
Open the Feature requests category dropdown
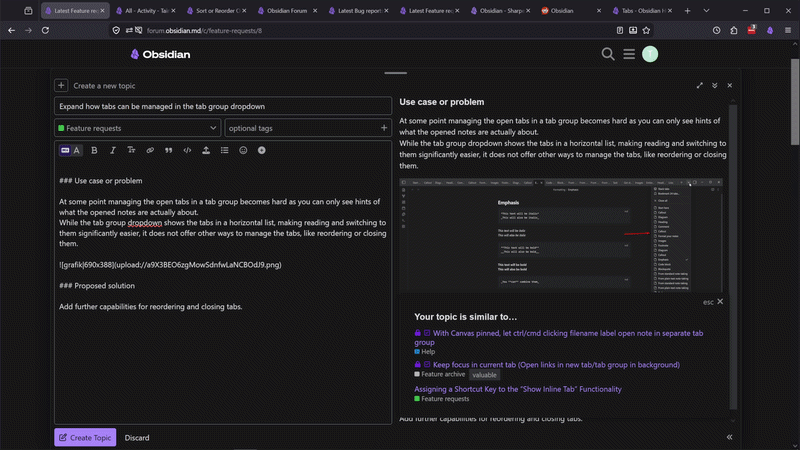138,128
